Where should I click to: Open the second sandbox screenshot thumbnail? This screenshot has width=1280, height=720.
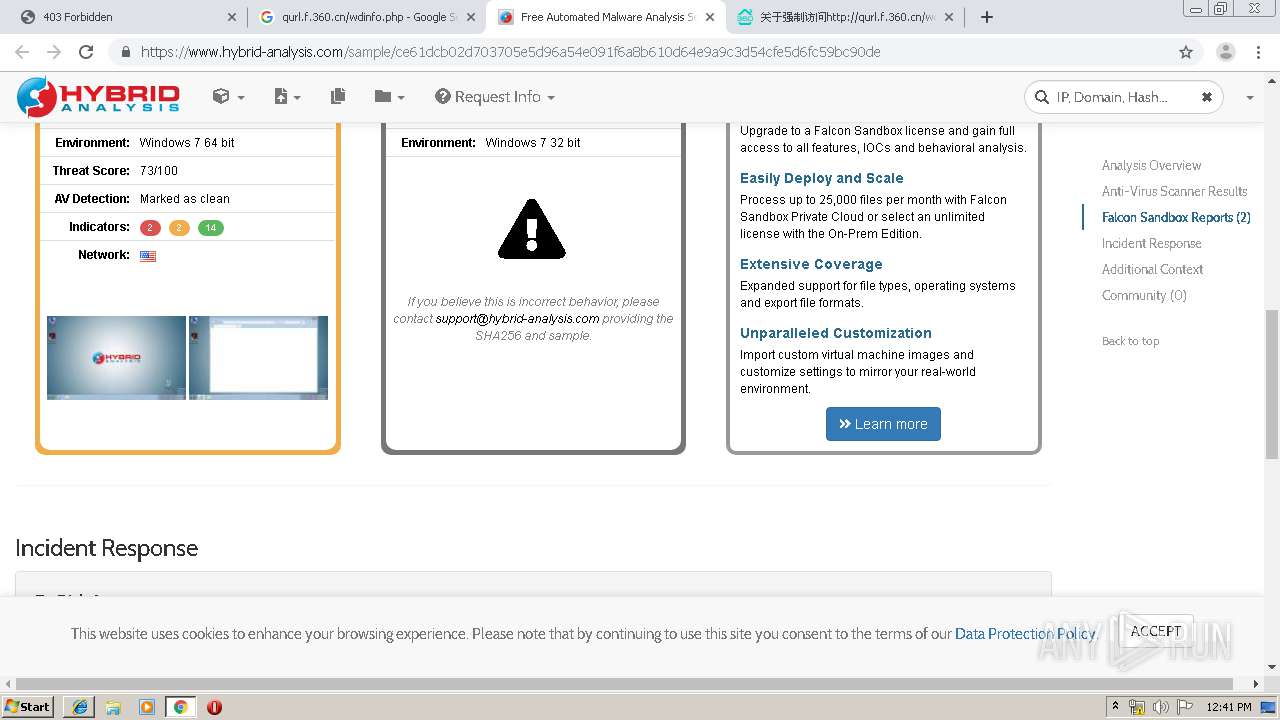[258, 358]
